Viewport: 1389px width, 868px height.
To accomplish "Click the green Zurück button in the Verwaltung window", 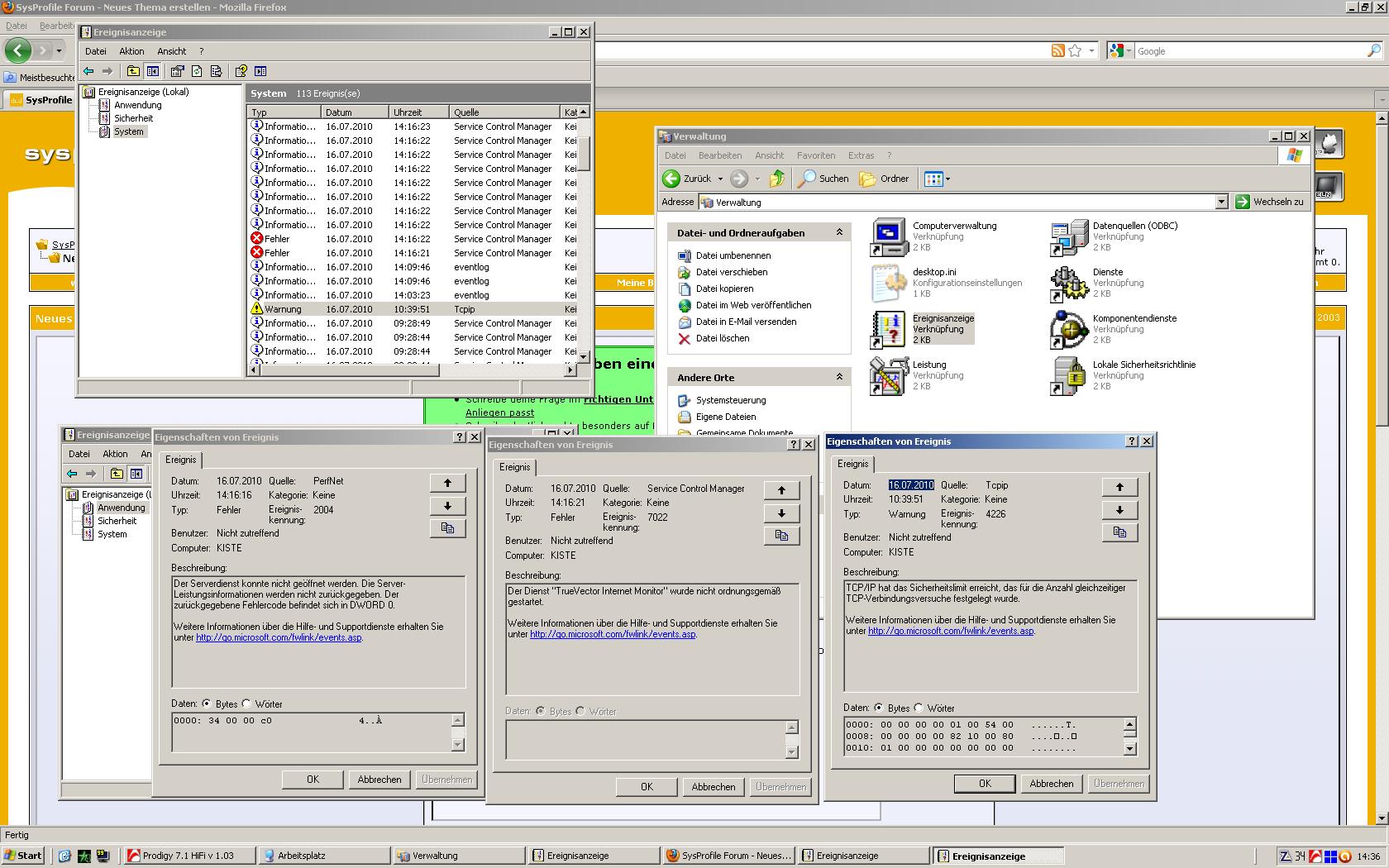I will [x=688, y=179].
